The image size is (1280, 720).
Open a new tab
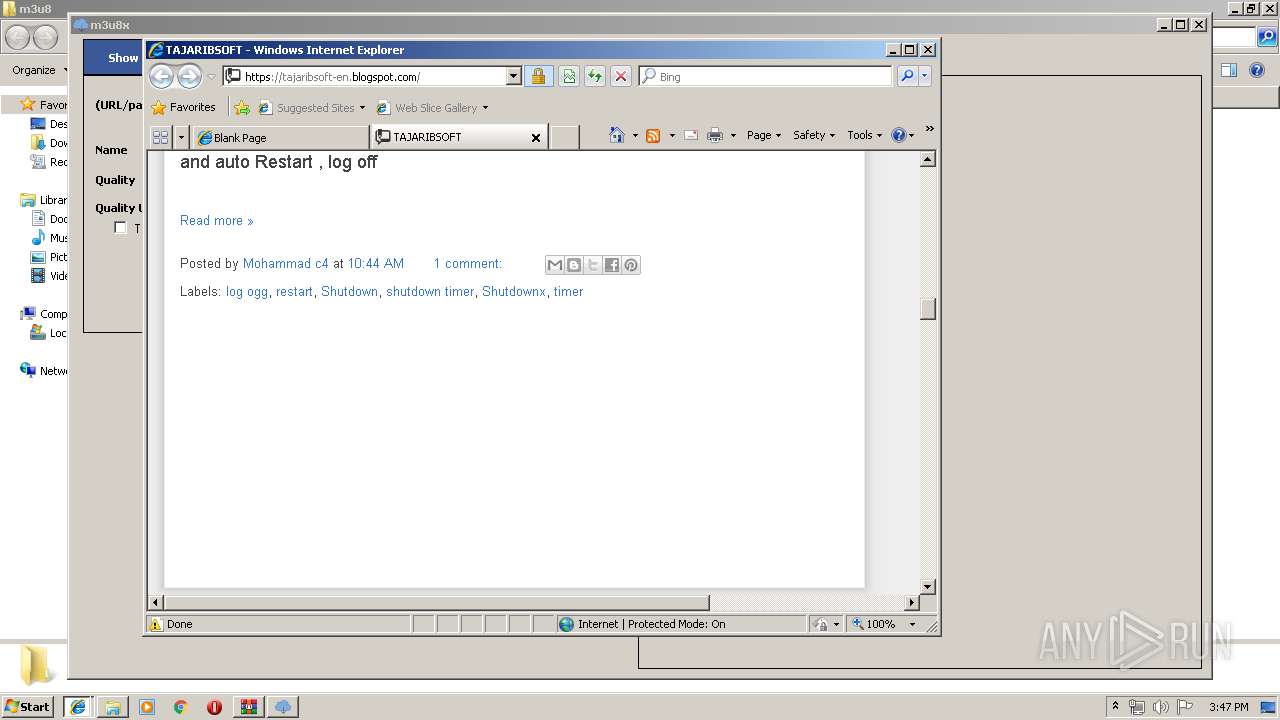point(564,138)
